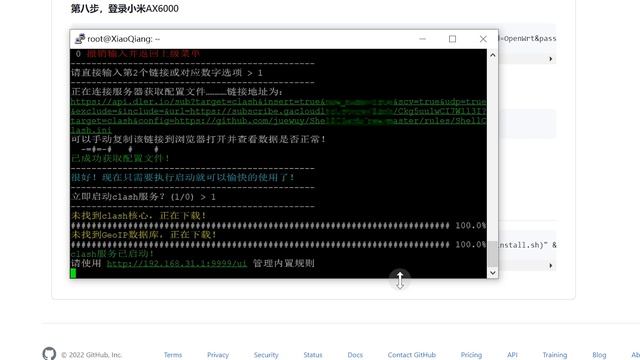Screen dimensions: 640x360
Task: Open the Security footer link
Action: click(x=266, y=355)
